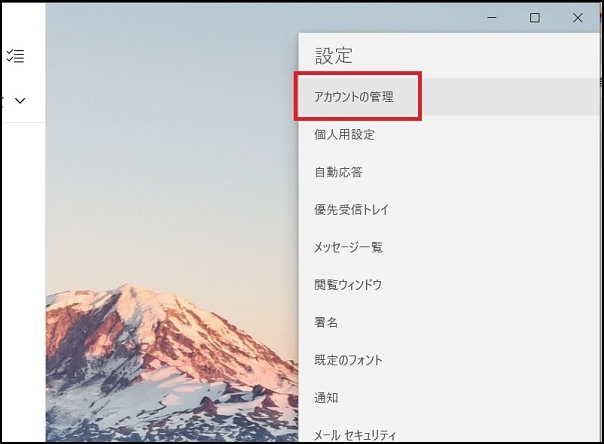The width and height of the screenshot is (604, 444).
Task: Select メール セキュリティ item
Action: coord(354,434)
